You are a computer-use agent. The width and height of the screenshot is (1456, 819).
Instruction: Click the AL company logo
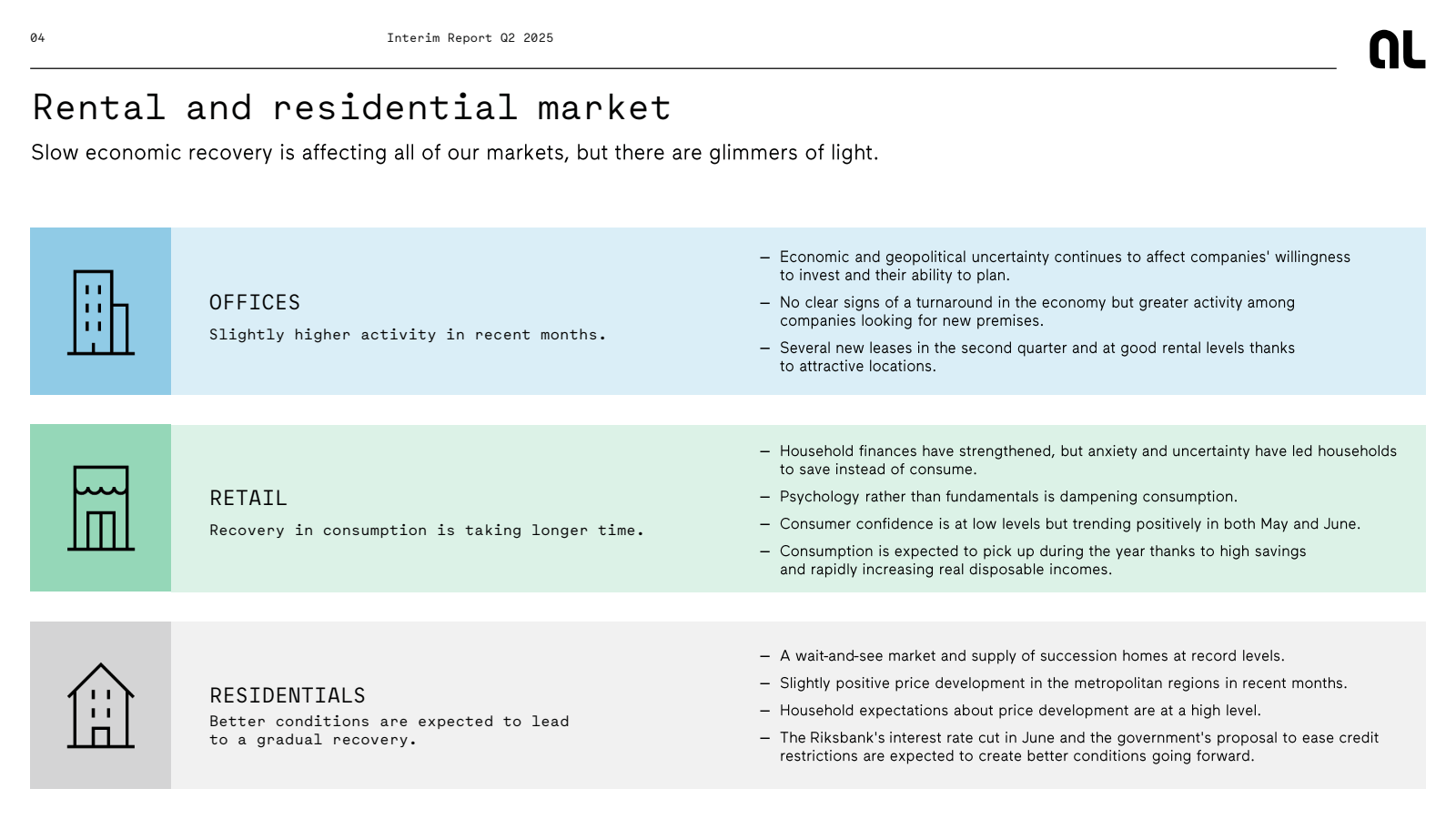[1397, 49]
